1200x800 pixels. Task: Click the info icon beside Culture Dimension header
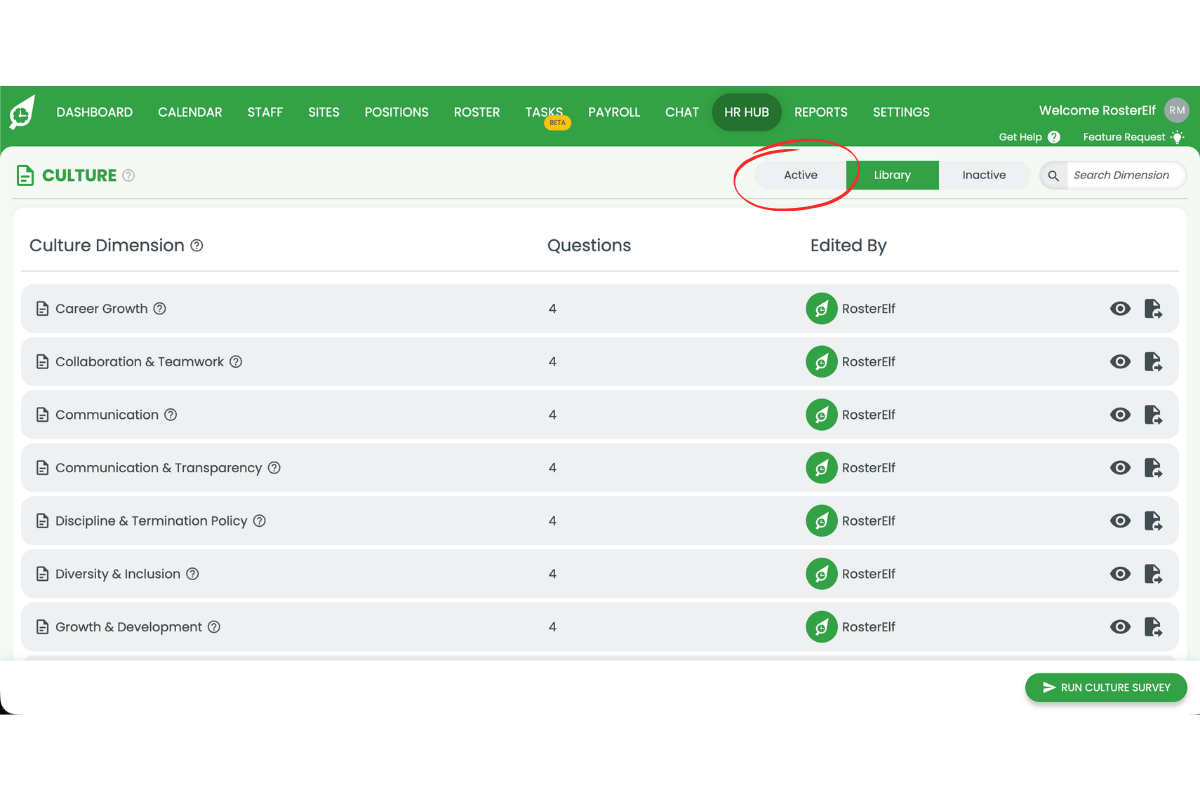[197, 246]
